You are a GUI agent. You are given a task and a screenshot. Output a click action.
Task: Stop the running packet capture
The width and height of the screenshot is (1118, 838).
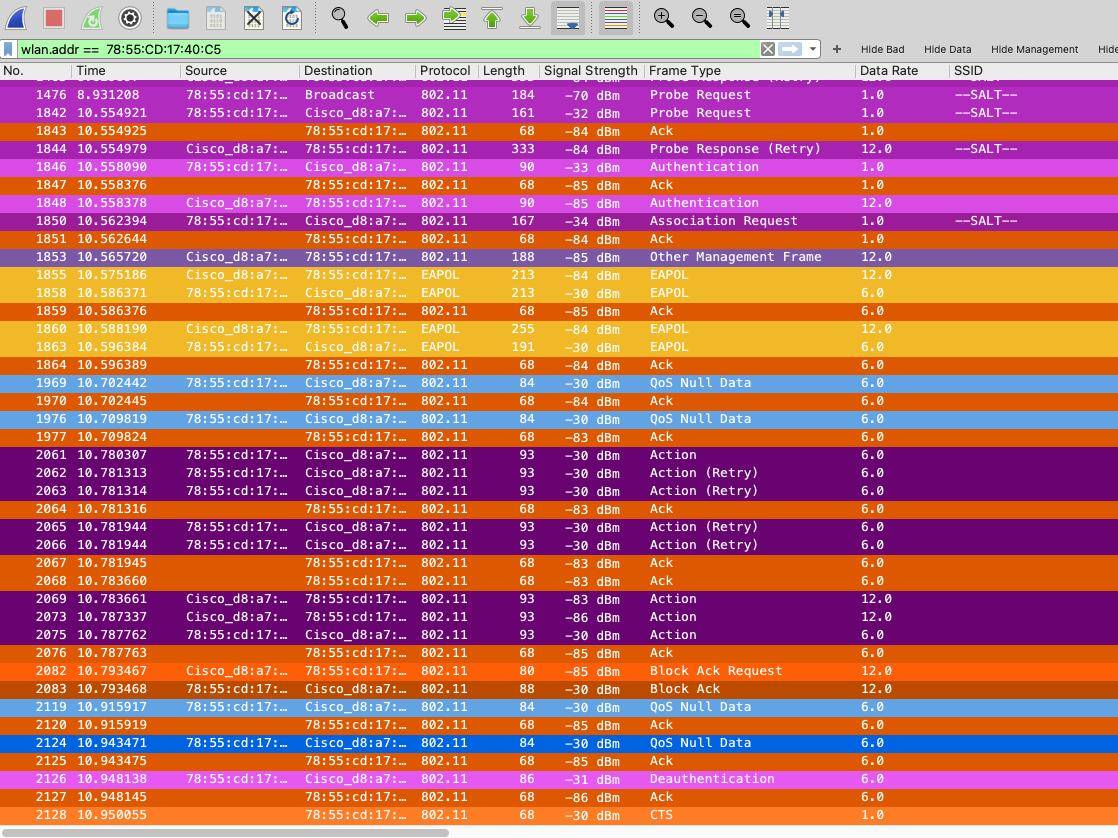coord(54,18)
